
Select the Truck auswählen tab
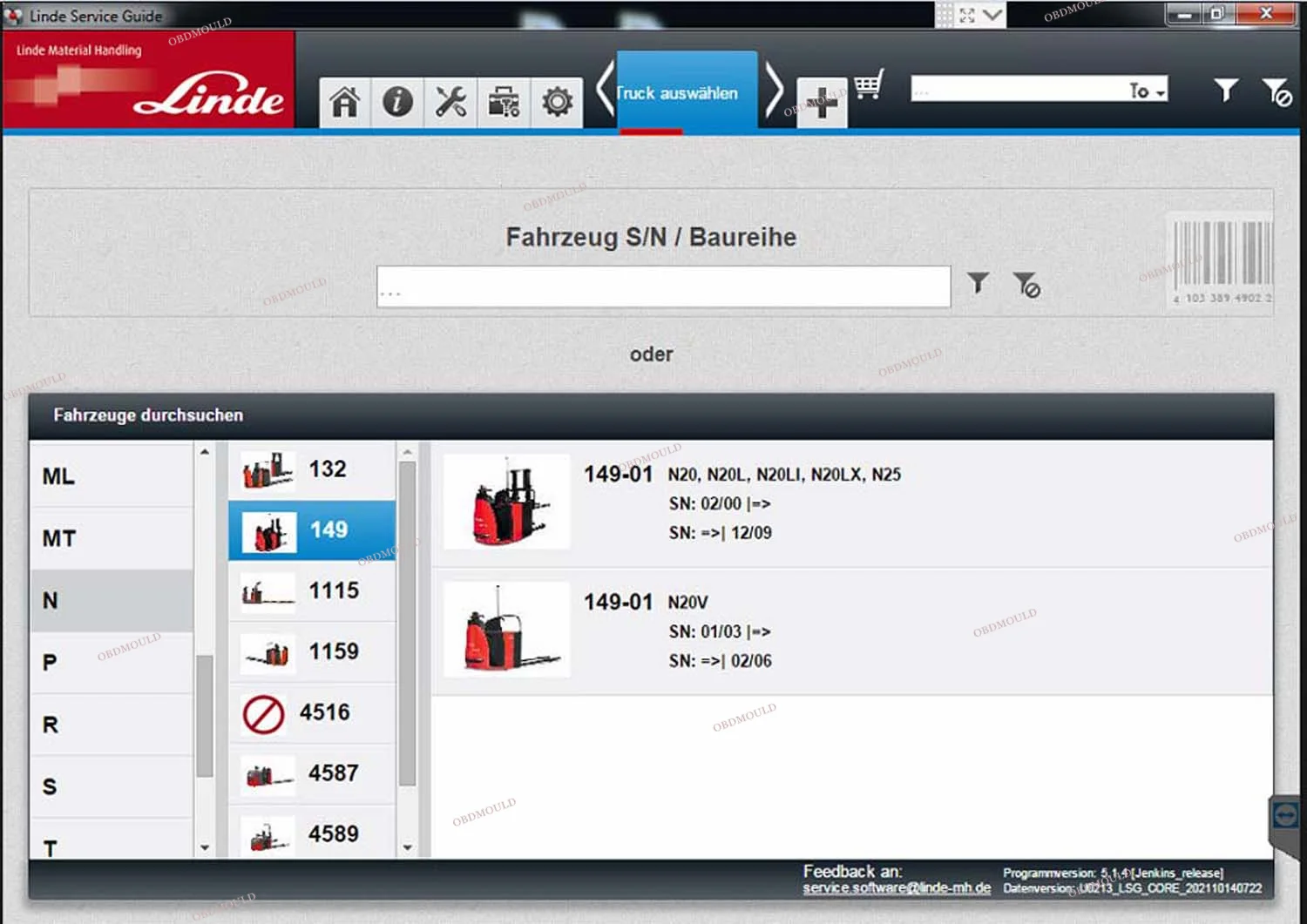pyautogui.click(x=687, y=91)
